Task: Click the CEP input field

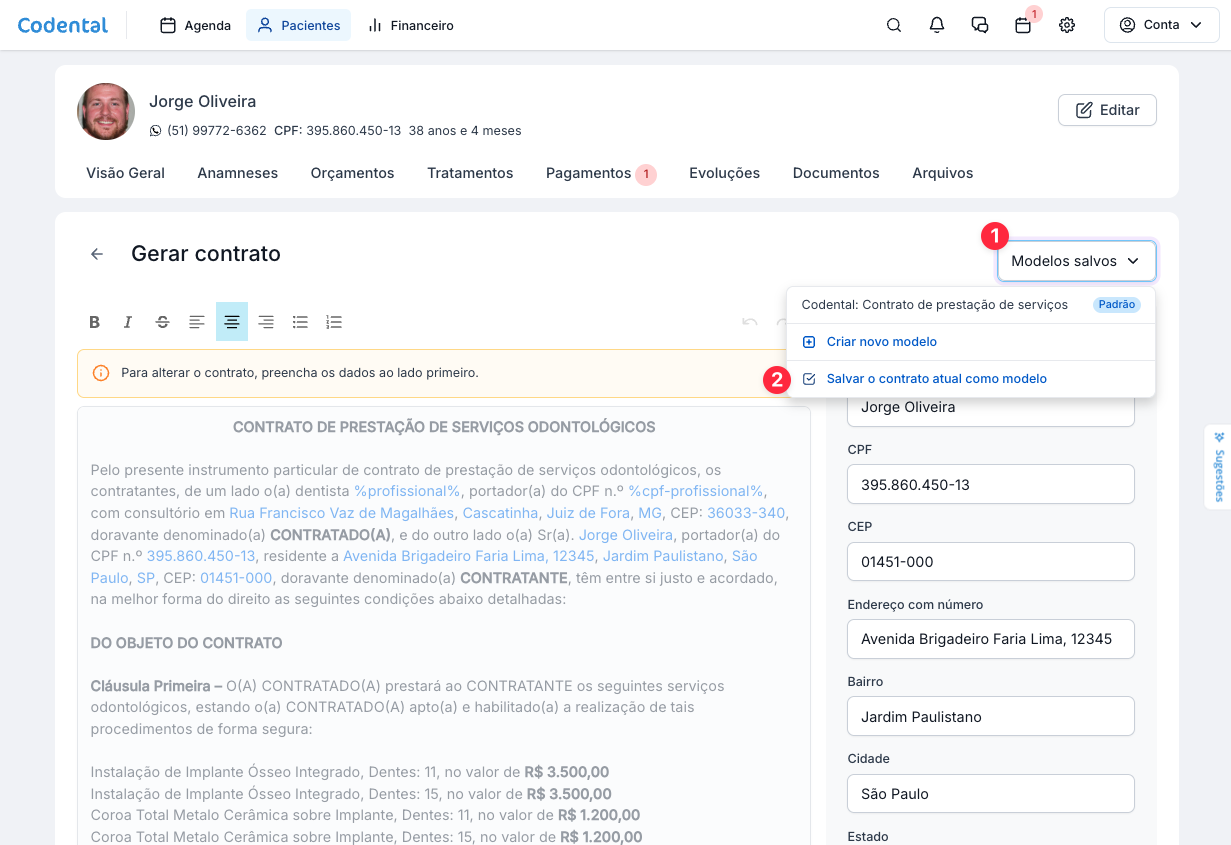Action: tap(990, 562)
